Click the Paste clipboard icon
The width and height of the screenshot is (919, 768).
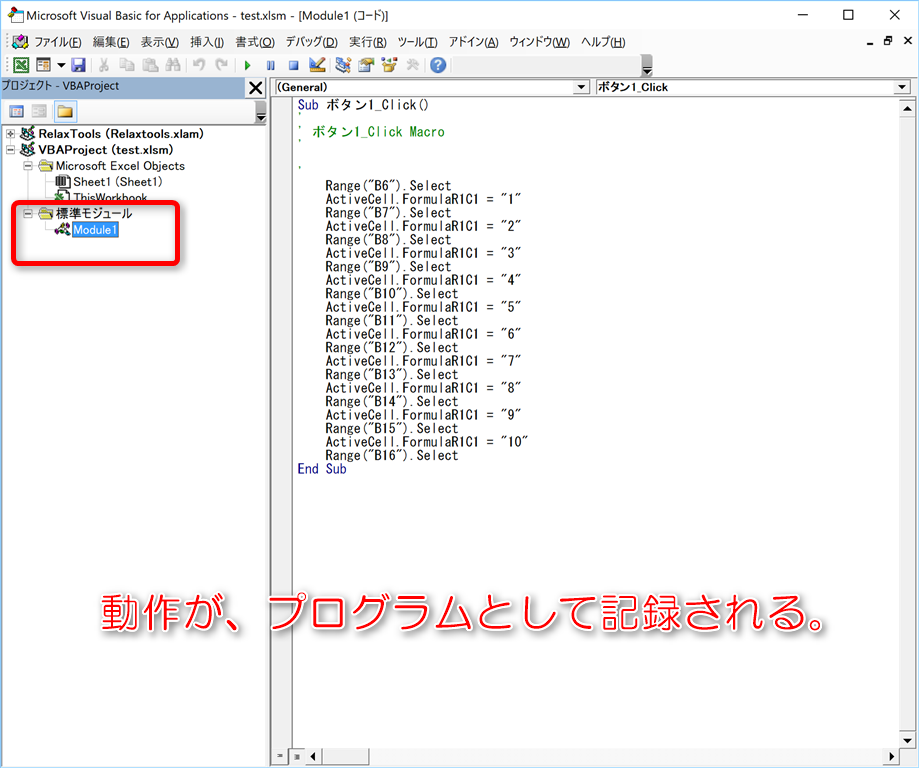(x=150, y=65)
